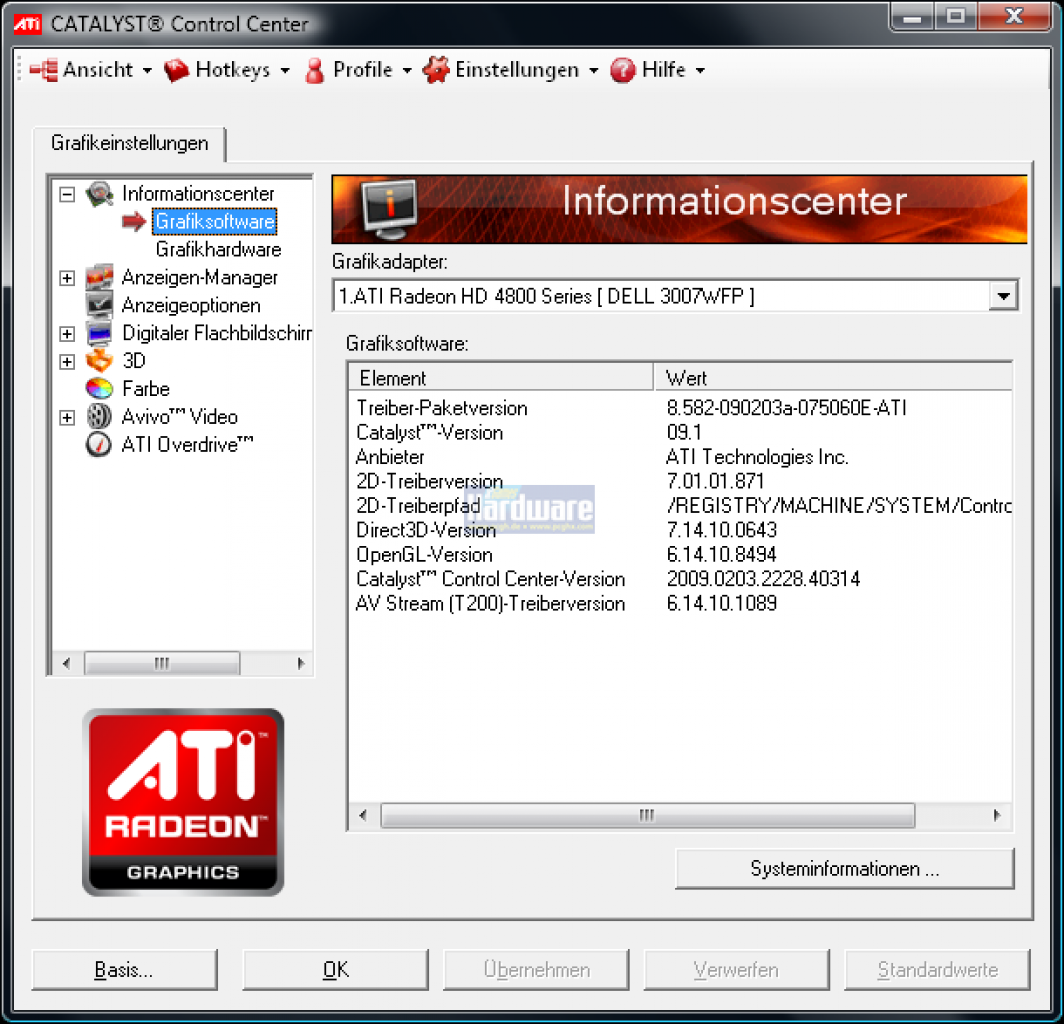The height and width of the screenshot is (1024, 1064).
Task: Click the ATI logo in title bar
Action: coord(27,24)
